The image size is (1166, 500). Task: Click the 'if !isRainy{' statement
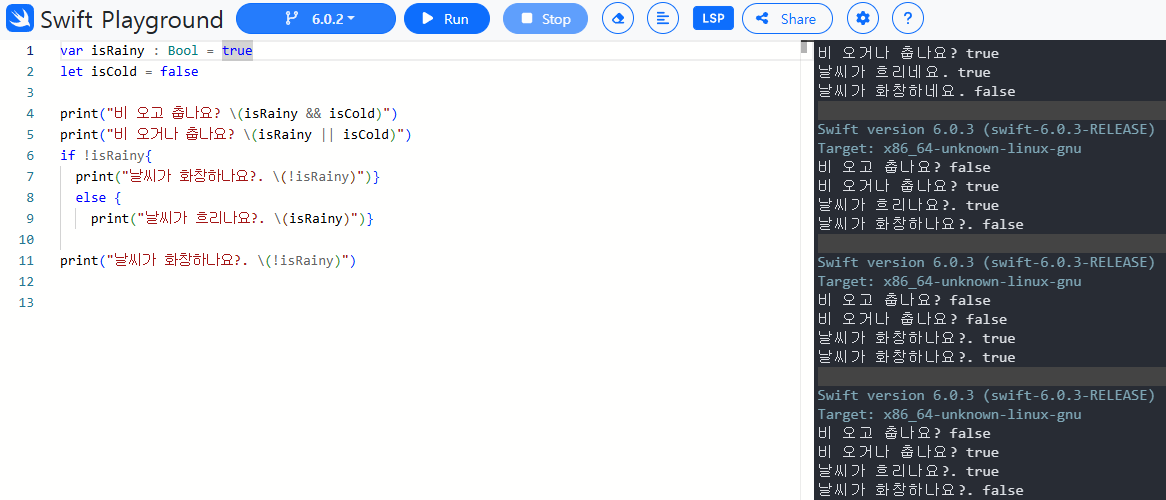click(x=106, y=156)
